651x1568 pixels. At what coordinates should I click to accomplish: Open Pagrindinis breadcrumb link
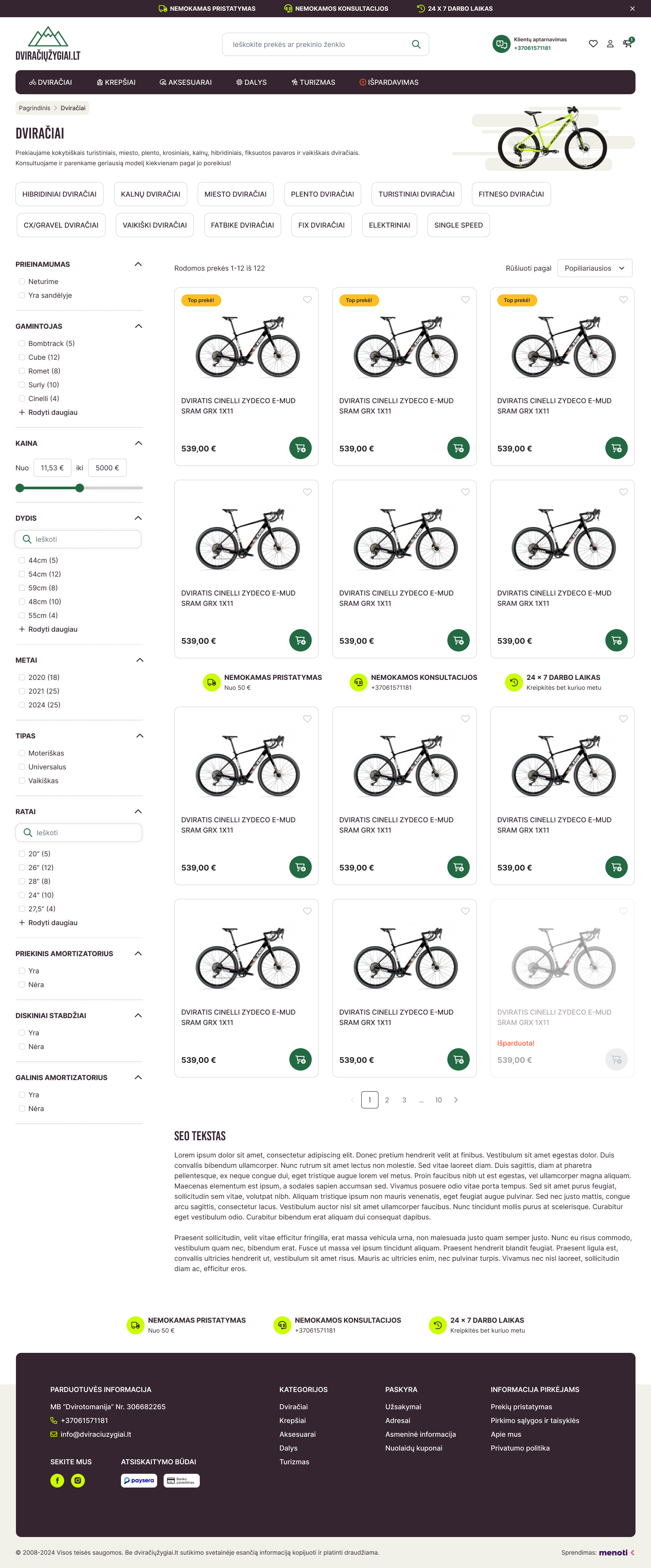click(x=35, y=108)
